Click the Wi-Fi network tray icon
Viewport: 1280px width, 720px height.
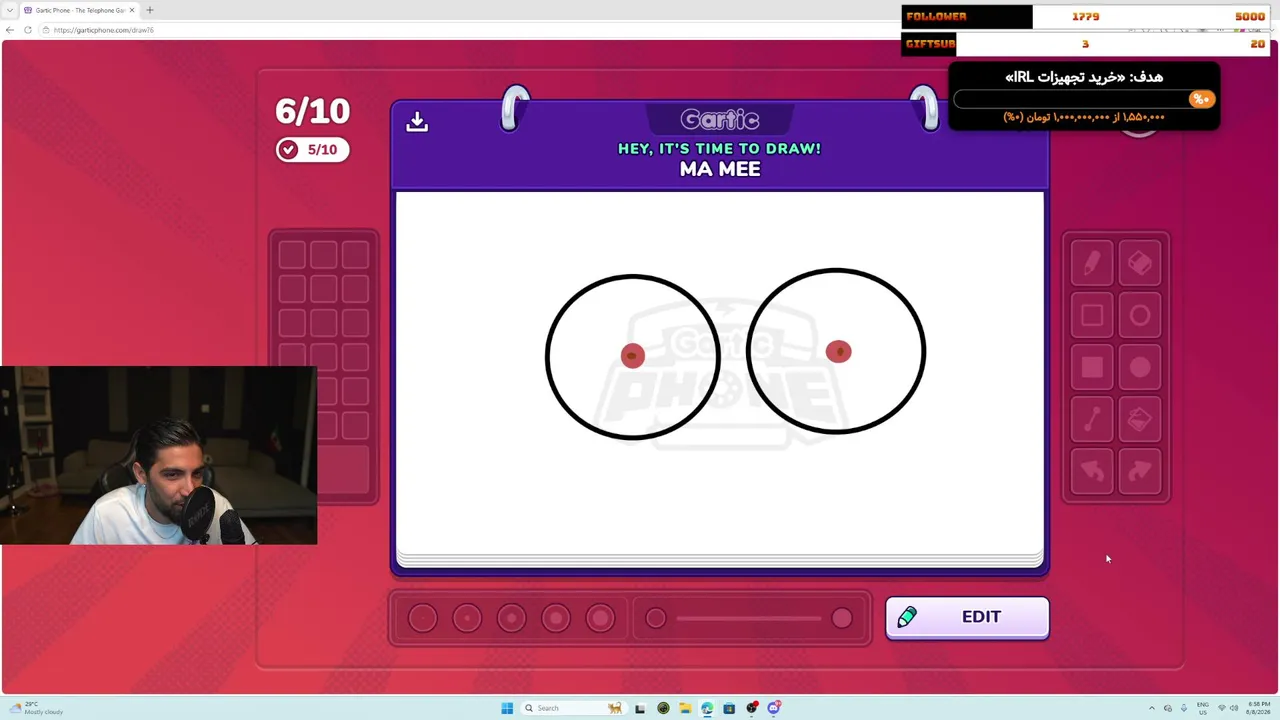(x=1221, y=708)
